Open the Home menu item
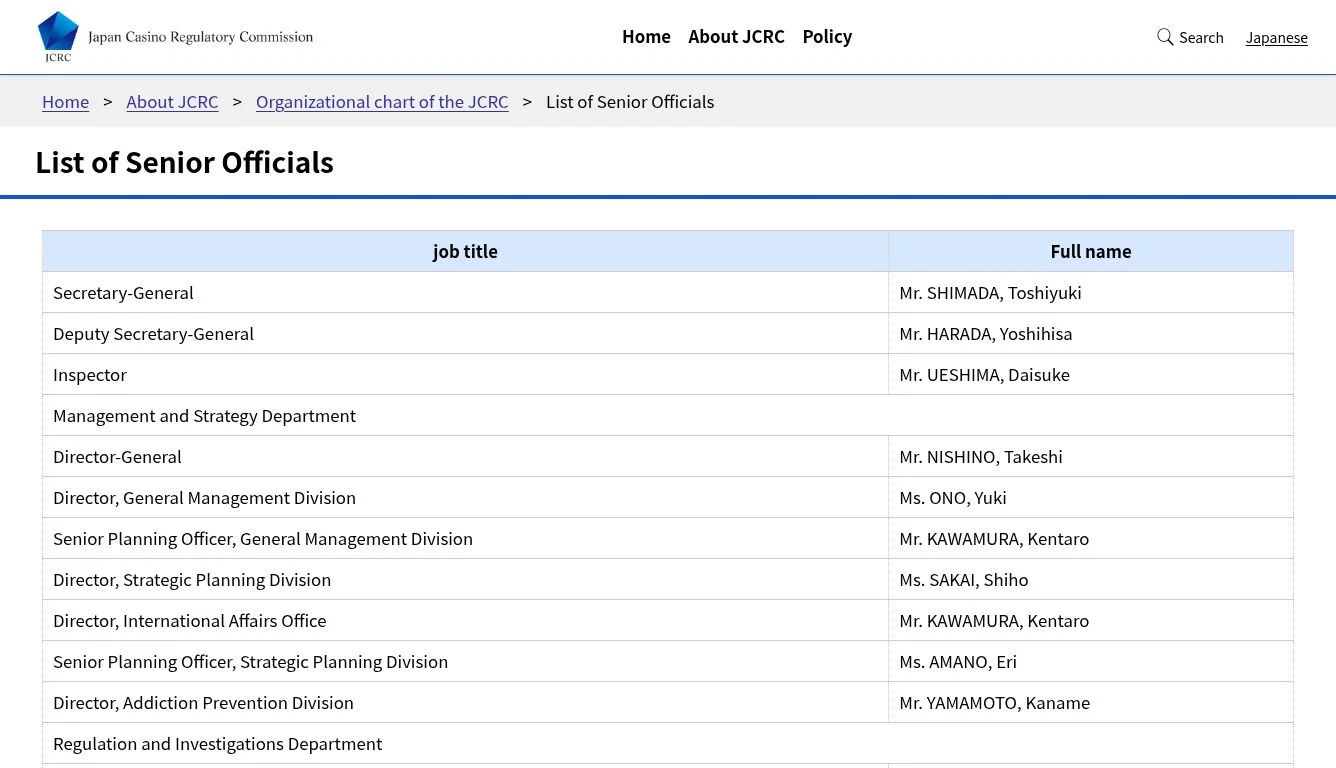Screen dimensions: 1336x768 646,36
